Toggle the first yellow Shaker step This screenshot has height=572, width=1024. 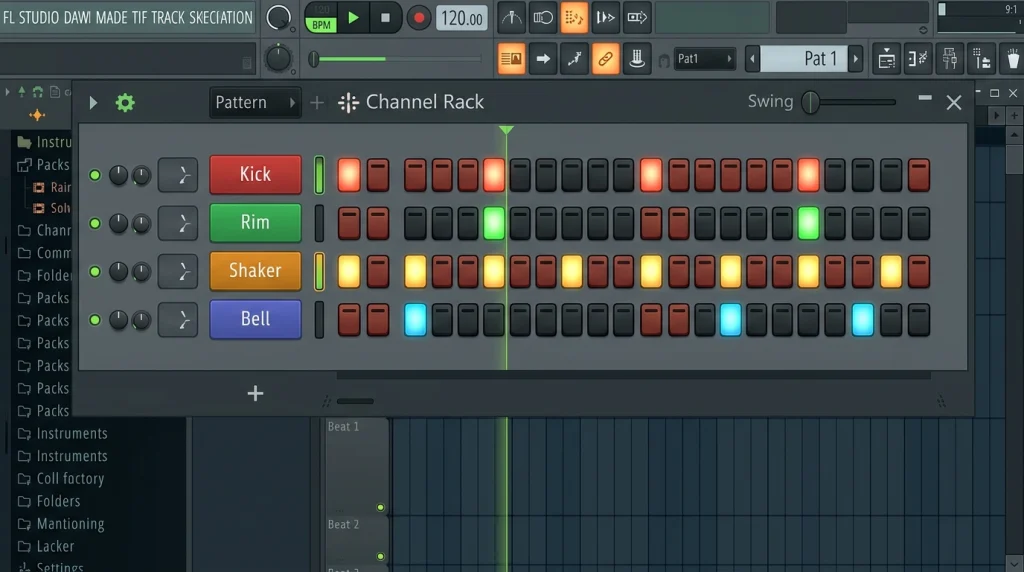coord(349,272)
